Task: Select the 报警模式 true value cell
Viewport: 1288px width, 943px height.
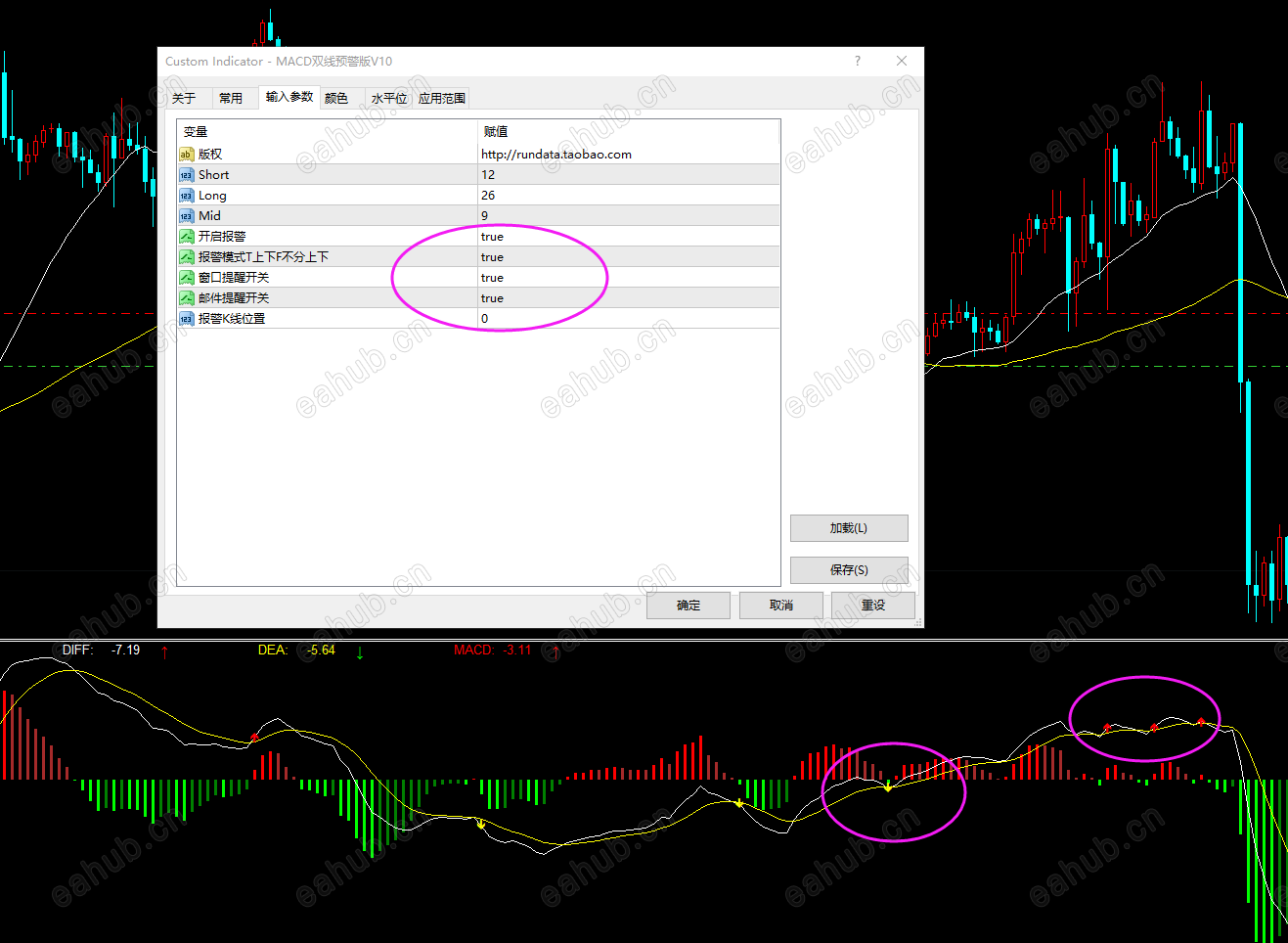Action: pyautogui.click(x=629, y=257)
